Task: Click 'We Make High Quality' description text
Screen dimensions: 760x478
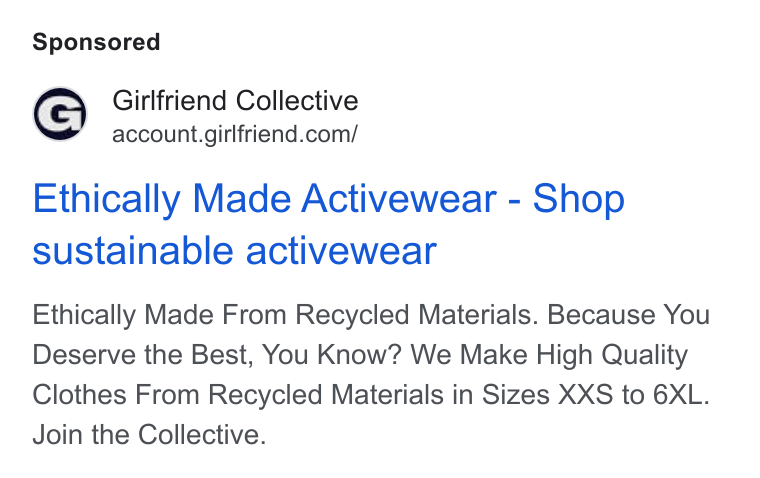Action: pos(549,356)
